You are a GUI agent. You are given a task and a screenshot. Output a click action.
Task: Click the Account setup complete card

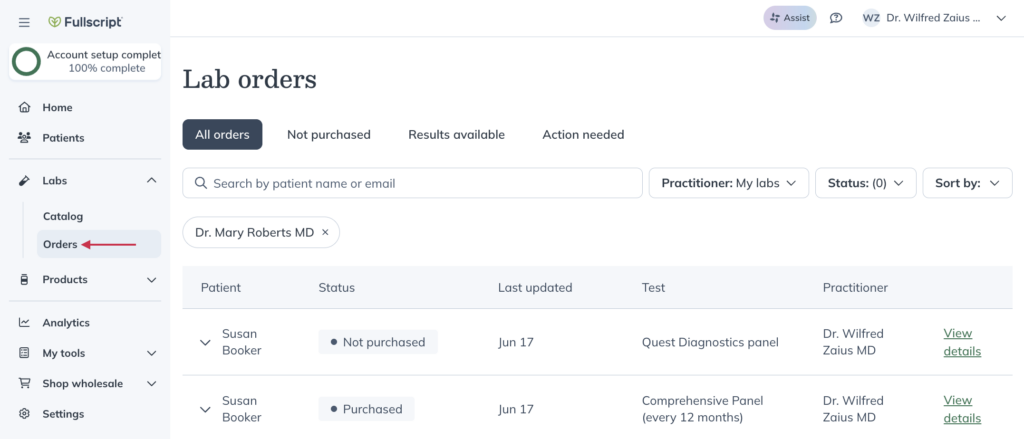(85, 61)
